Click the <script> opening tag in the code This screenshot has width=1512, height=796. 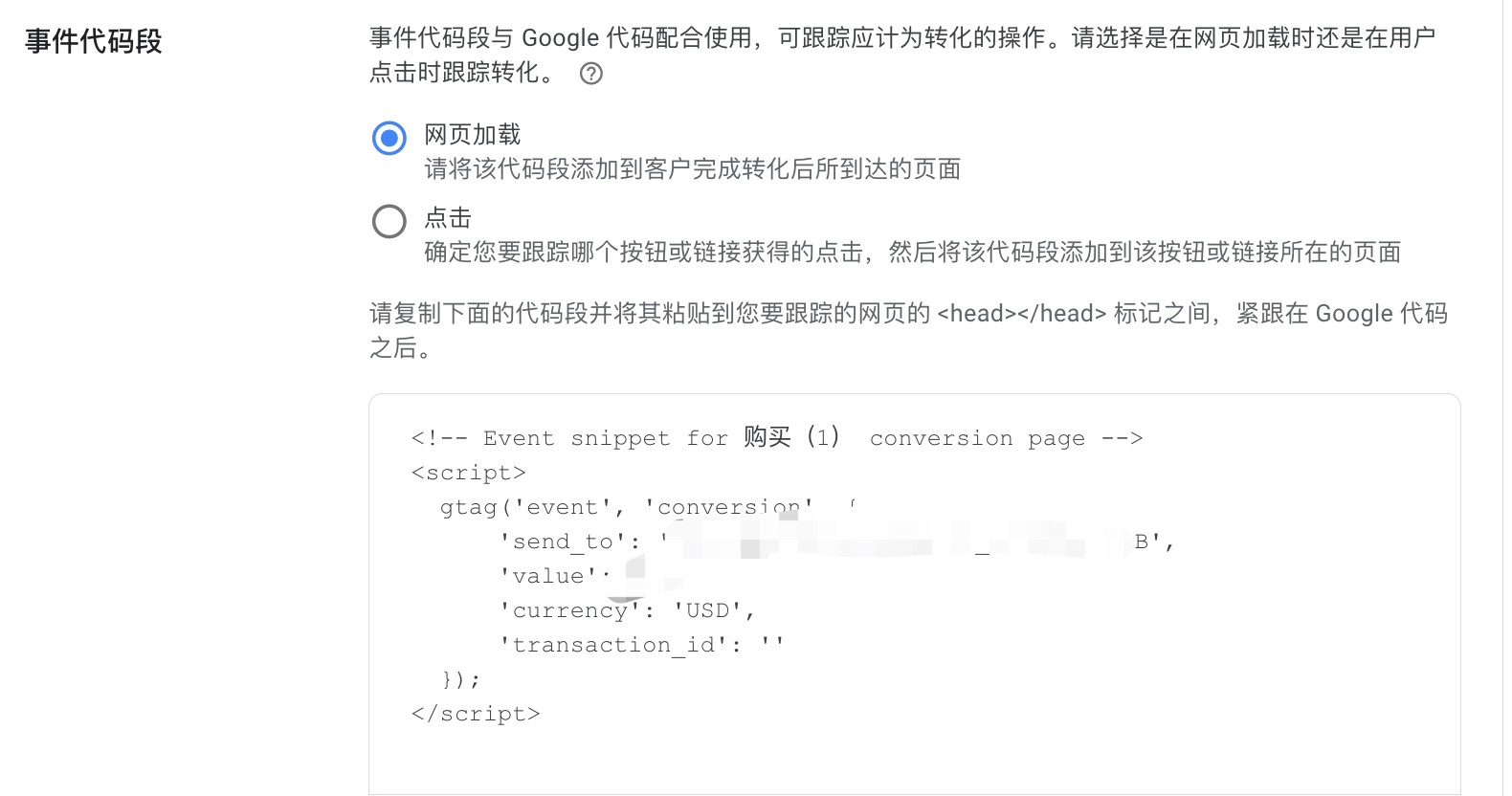(x=468, y=472)
